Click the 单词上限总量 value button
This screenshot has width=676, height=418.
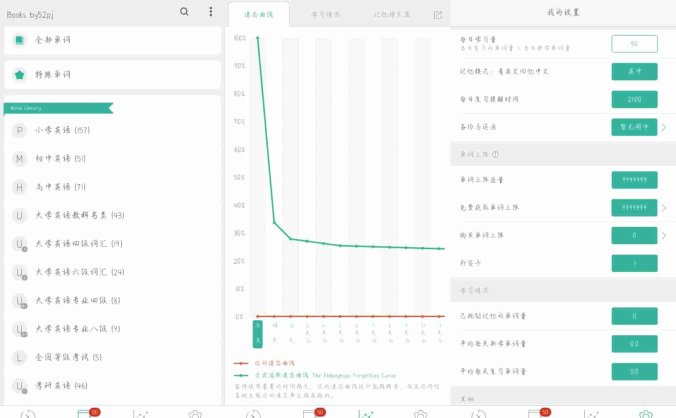(634, 180)
